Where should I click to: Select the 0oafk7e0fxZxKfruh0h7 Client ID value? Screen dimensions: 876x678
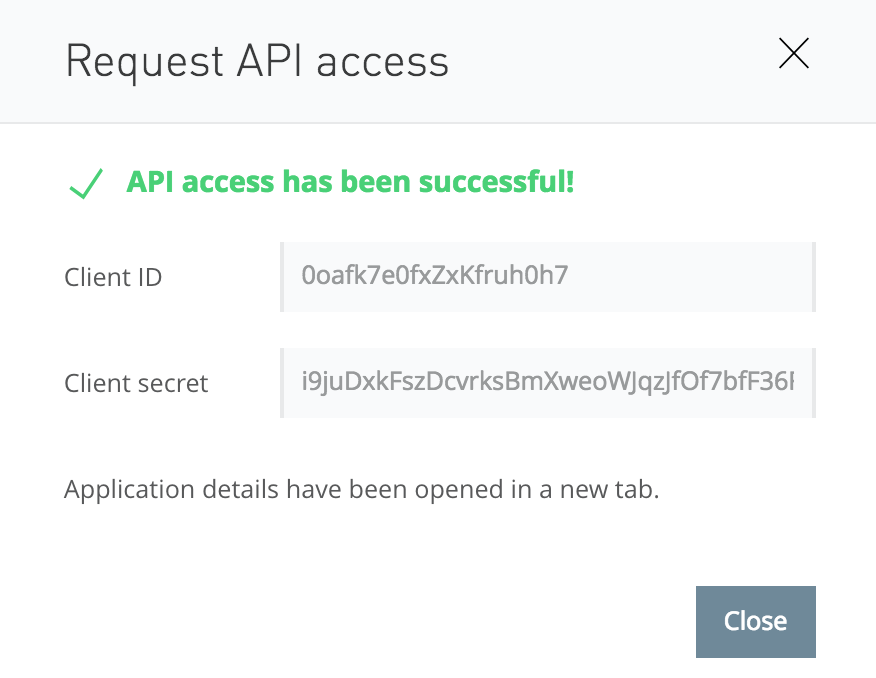click(x=434, y=276)
